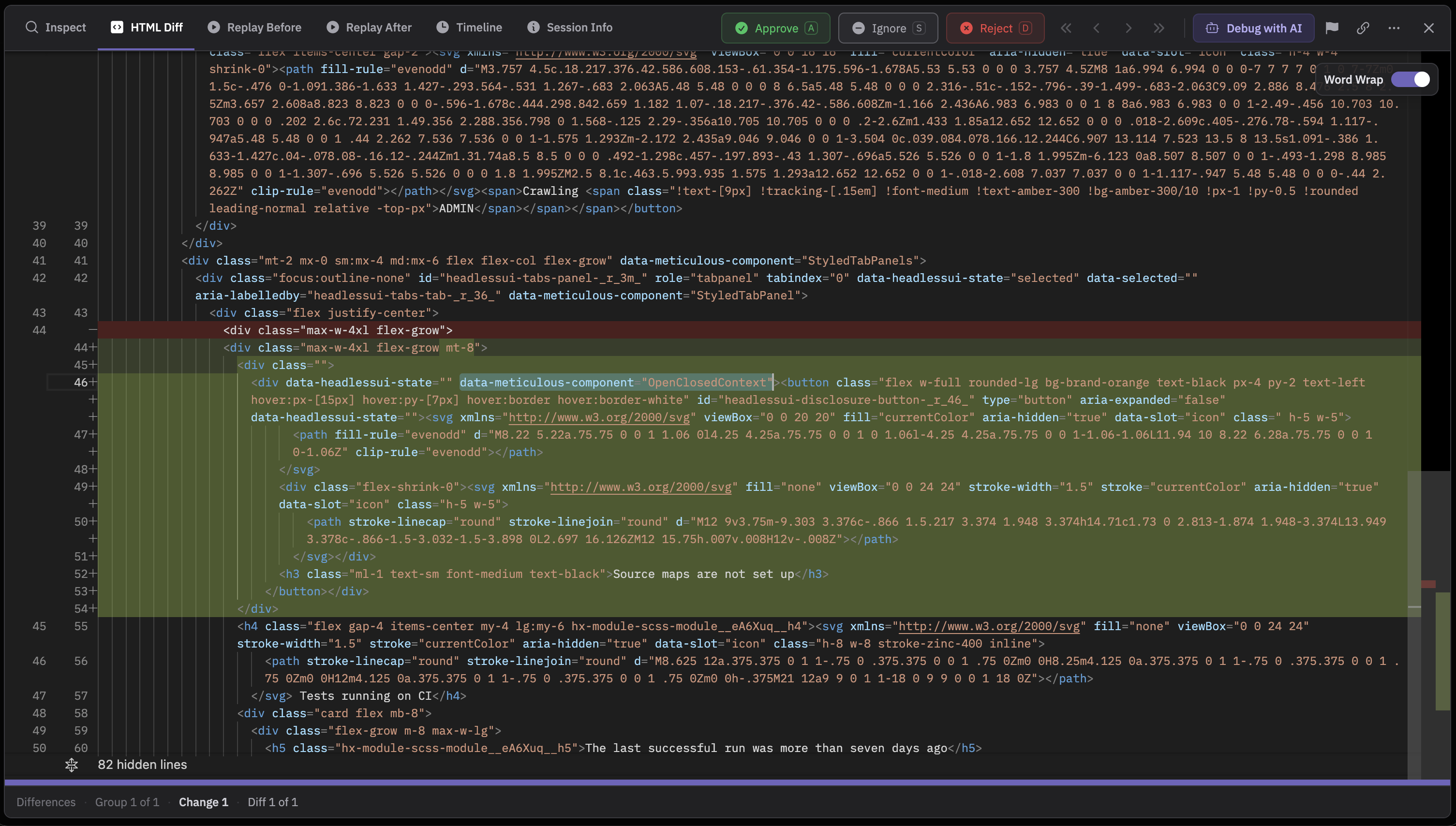The image size is (1456, 826).
Task: Open w3.org svg link on line 49
Action: tap(640, 487)
